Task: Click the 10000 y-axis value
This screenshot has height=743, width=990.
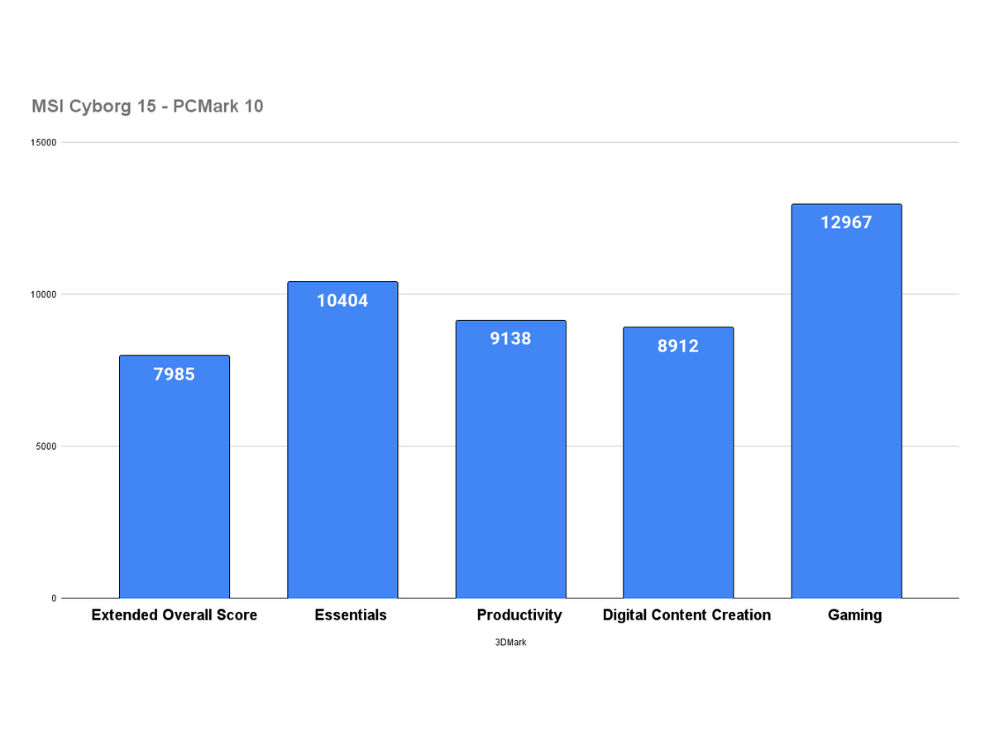Action: tap(44, 295)
